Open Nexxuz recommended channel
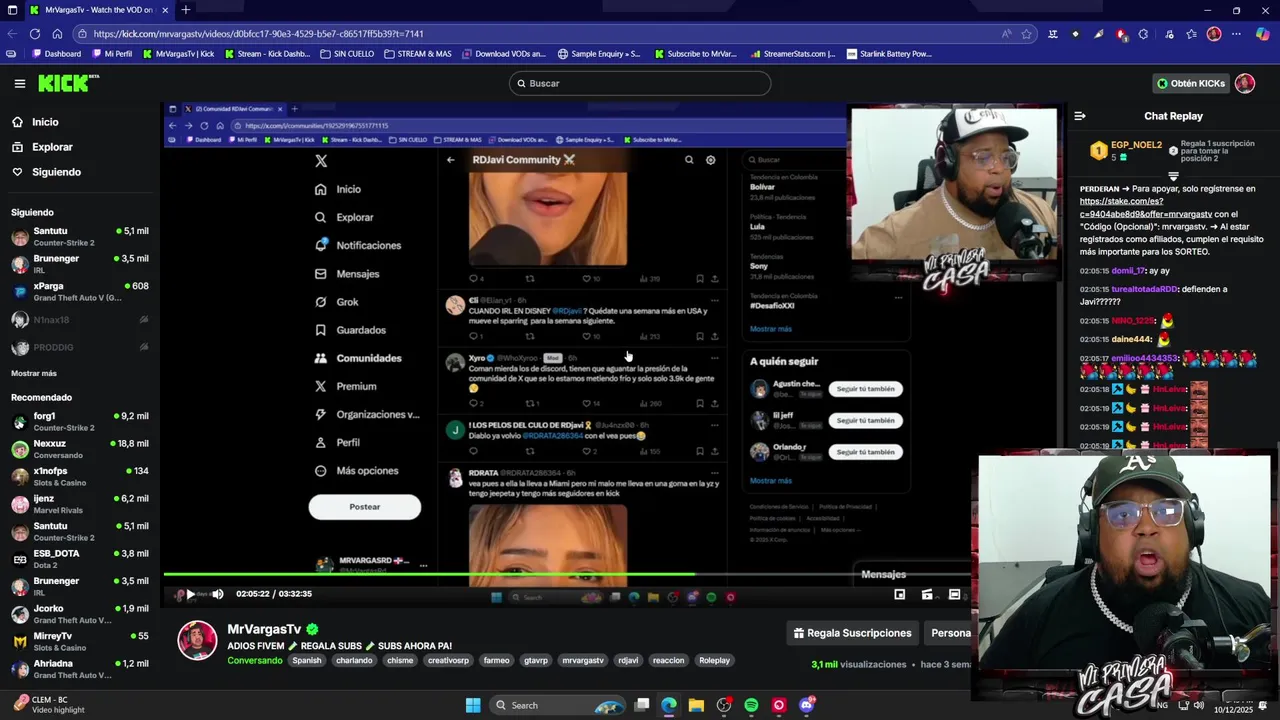 pos(80,449)
